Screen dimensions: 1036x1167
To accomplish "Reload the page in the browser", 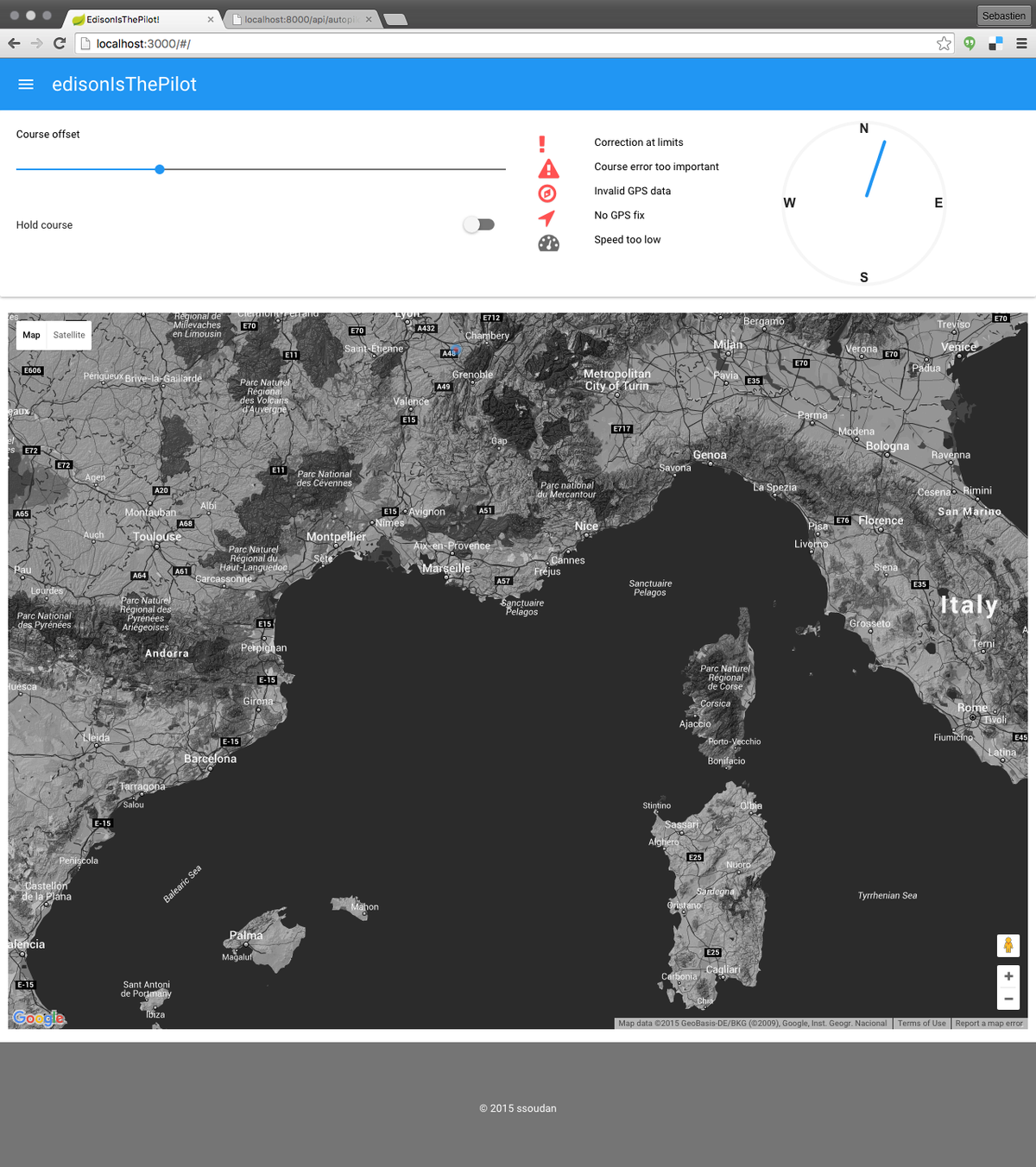I will pyautogui.click(x=60, y=44).
